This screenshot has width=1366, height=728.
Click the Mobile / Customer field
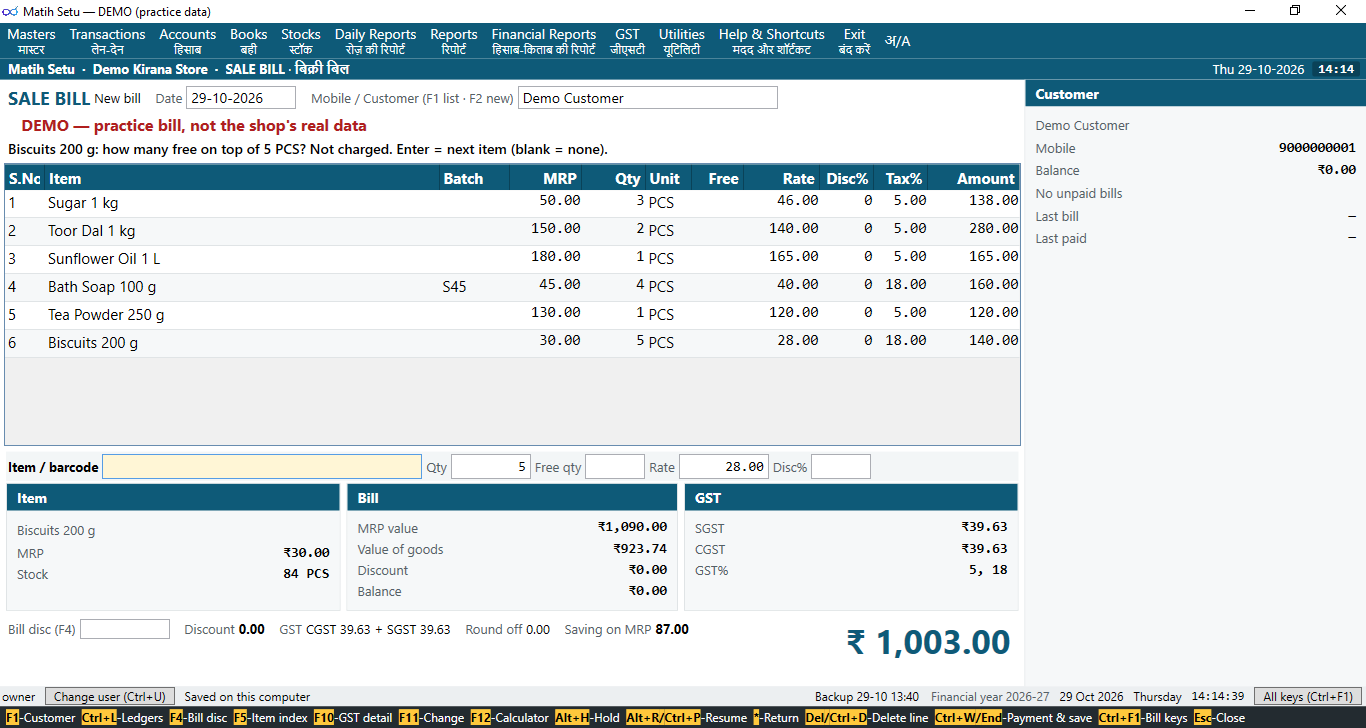tap(647, 98)
